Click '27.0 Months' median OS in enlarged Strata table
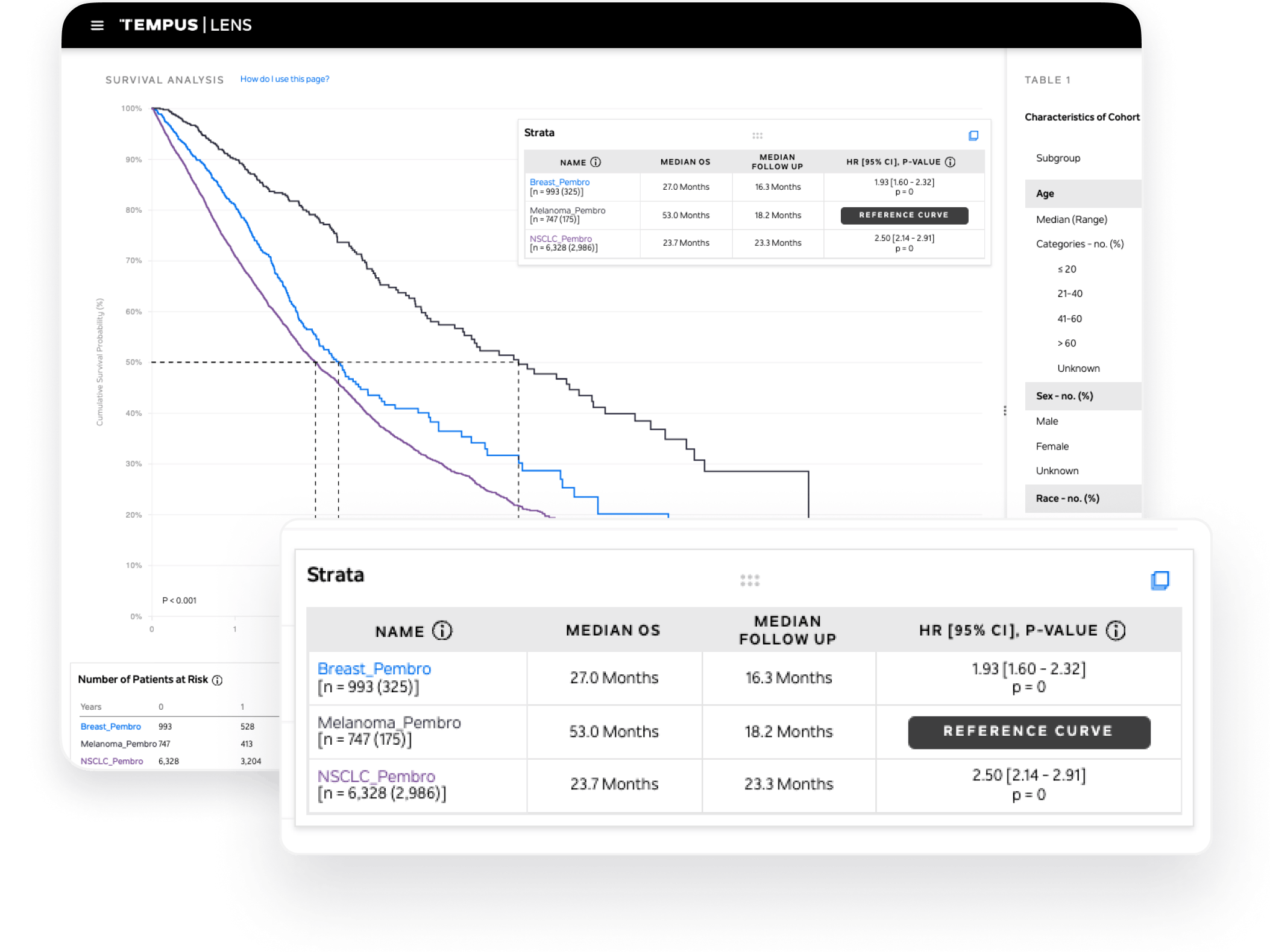 point(614,678)
